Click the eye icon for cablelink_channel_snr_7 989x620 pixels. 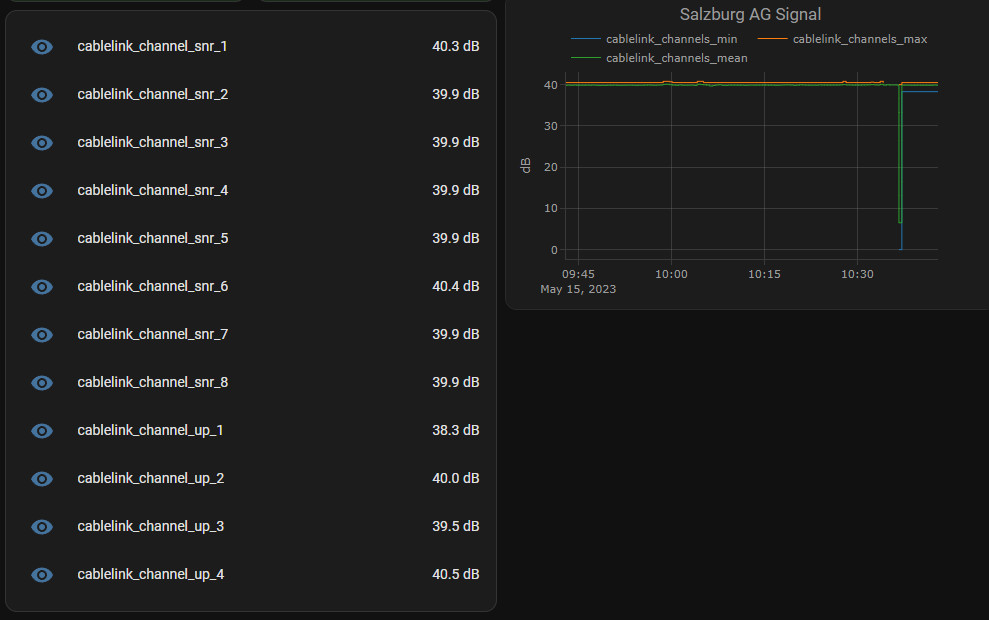pos(42,335)
